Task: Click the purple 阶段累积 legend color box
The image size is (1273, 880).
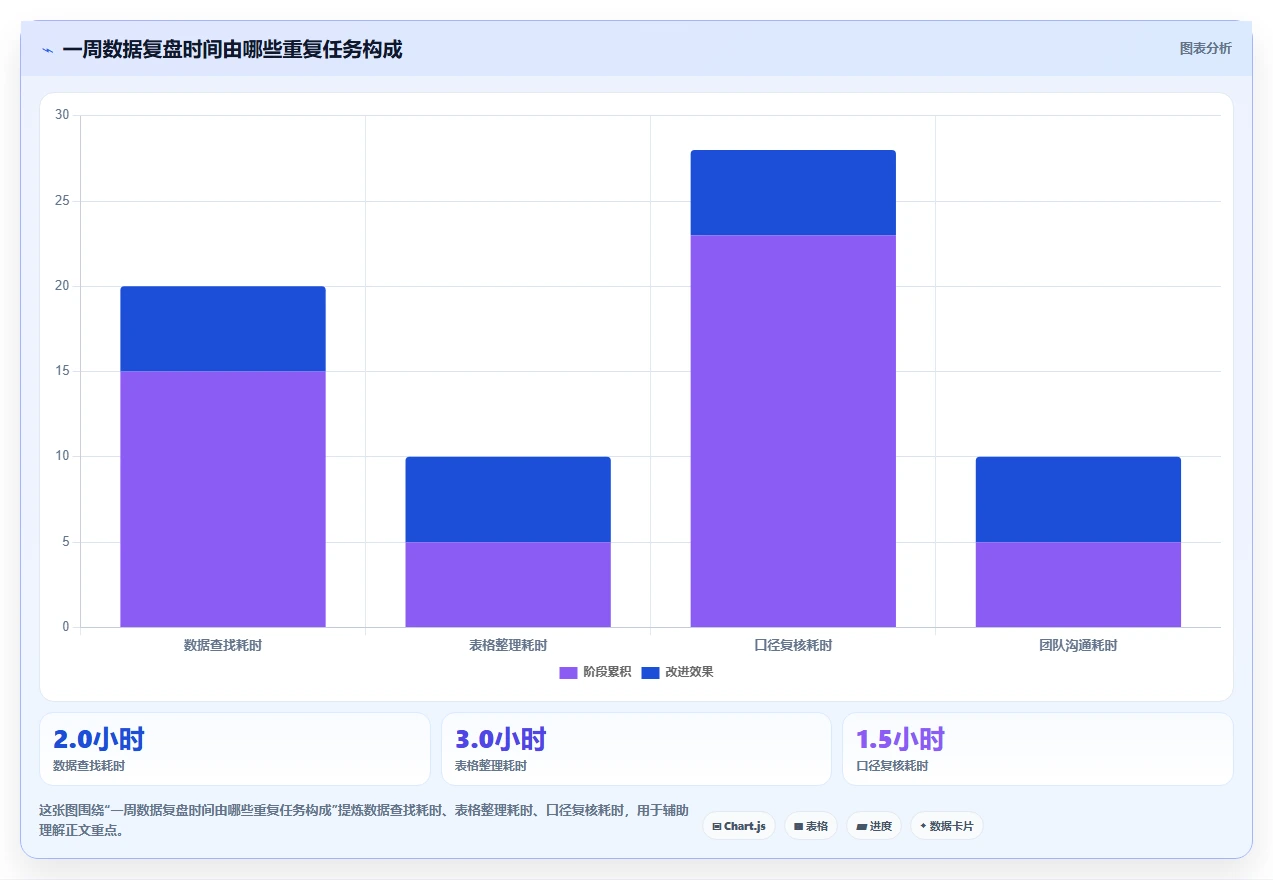Action: point(568,672)
